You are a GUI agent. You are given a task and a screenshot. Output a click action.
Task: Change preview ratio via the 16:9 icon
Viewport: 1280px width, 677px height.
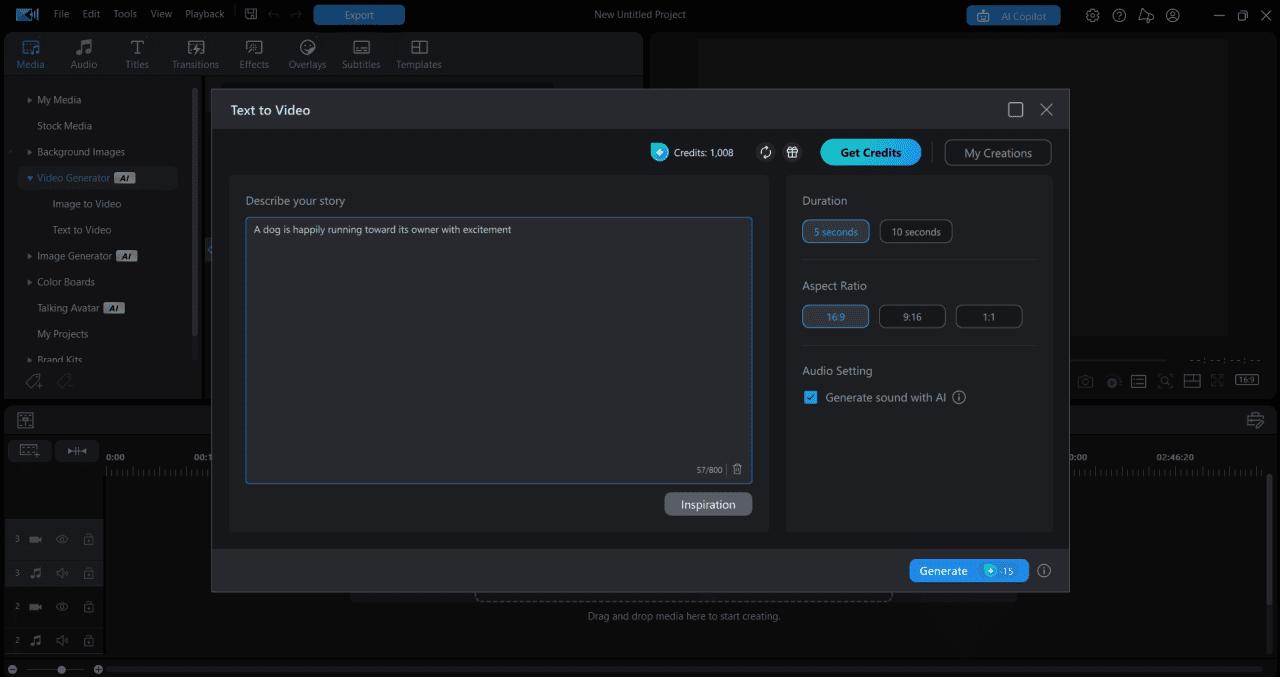coord(1246,380)
